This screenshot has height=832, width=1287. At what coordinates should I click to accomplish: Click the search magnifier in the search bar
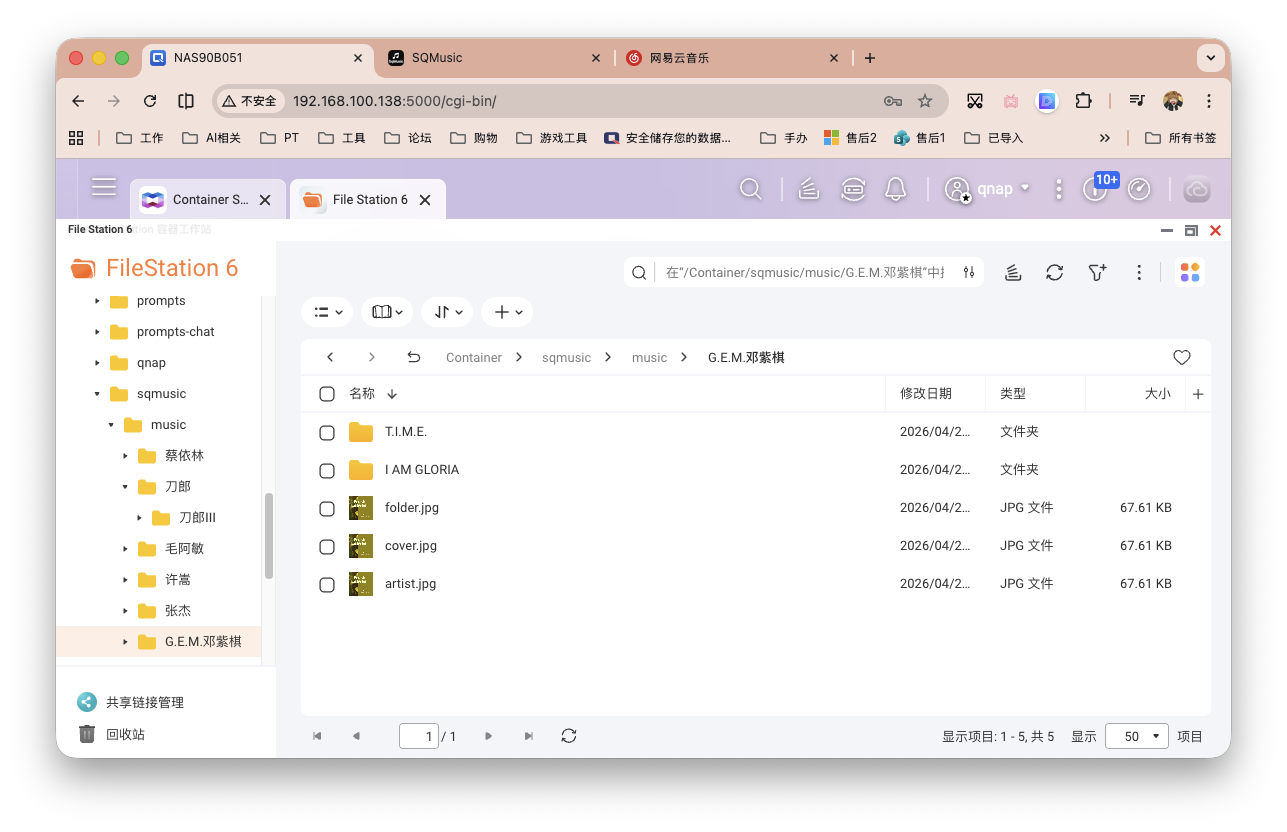click(639, 271)
